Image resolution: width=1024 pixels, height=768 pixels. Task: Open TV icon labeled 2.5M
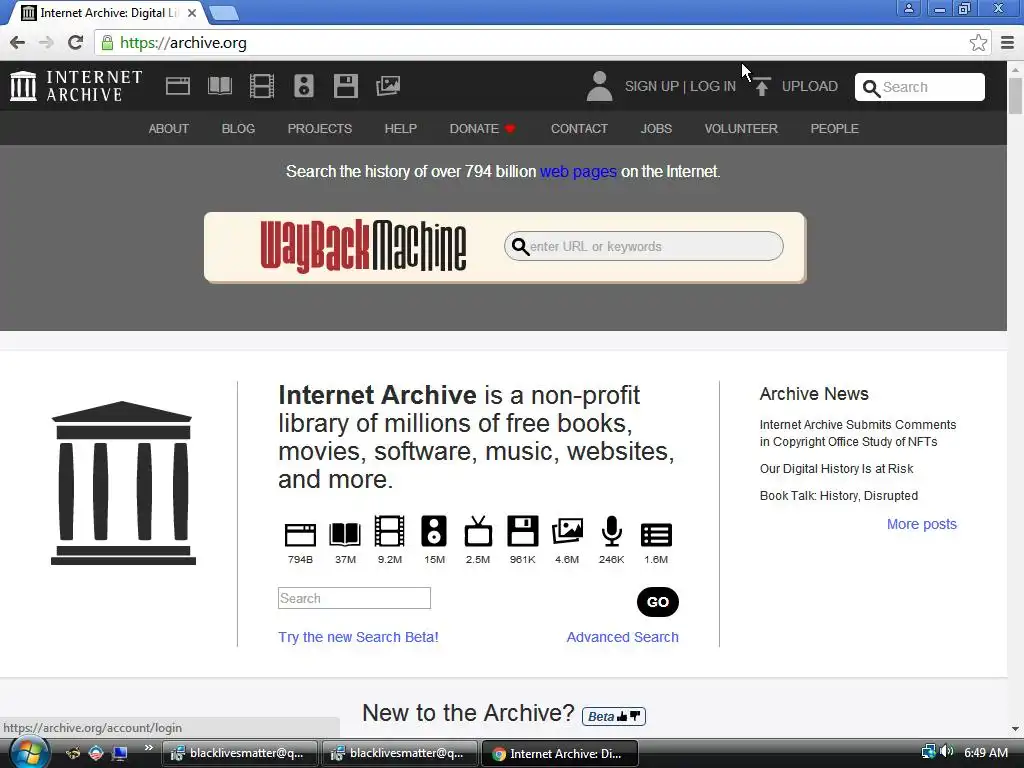(x=478, y=531)
